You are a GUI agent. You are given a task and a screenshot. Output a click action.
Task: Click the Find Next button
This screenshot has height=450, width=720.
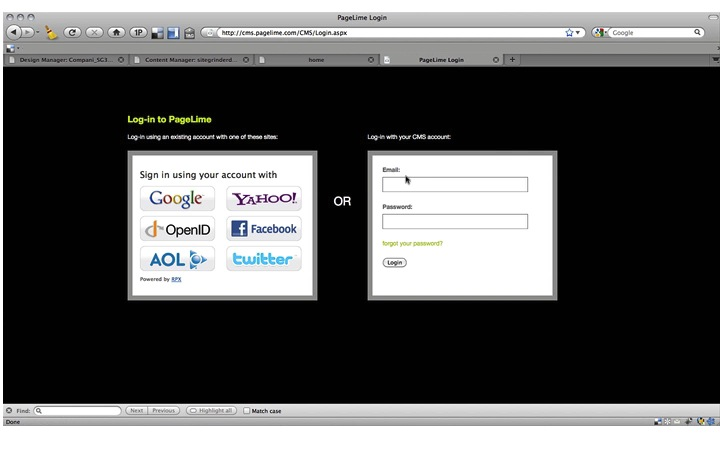pos(136,411)
